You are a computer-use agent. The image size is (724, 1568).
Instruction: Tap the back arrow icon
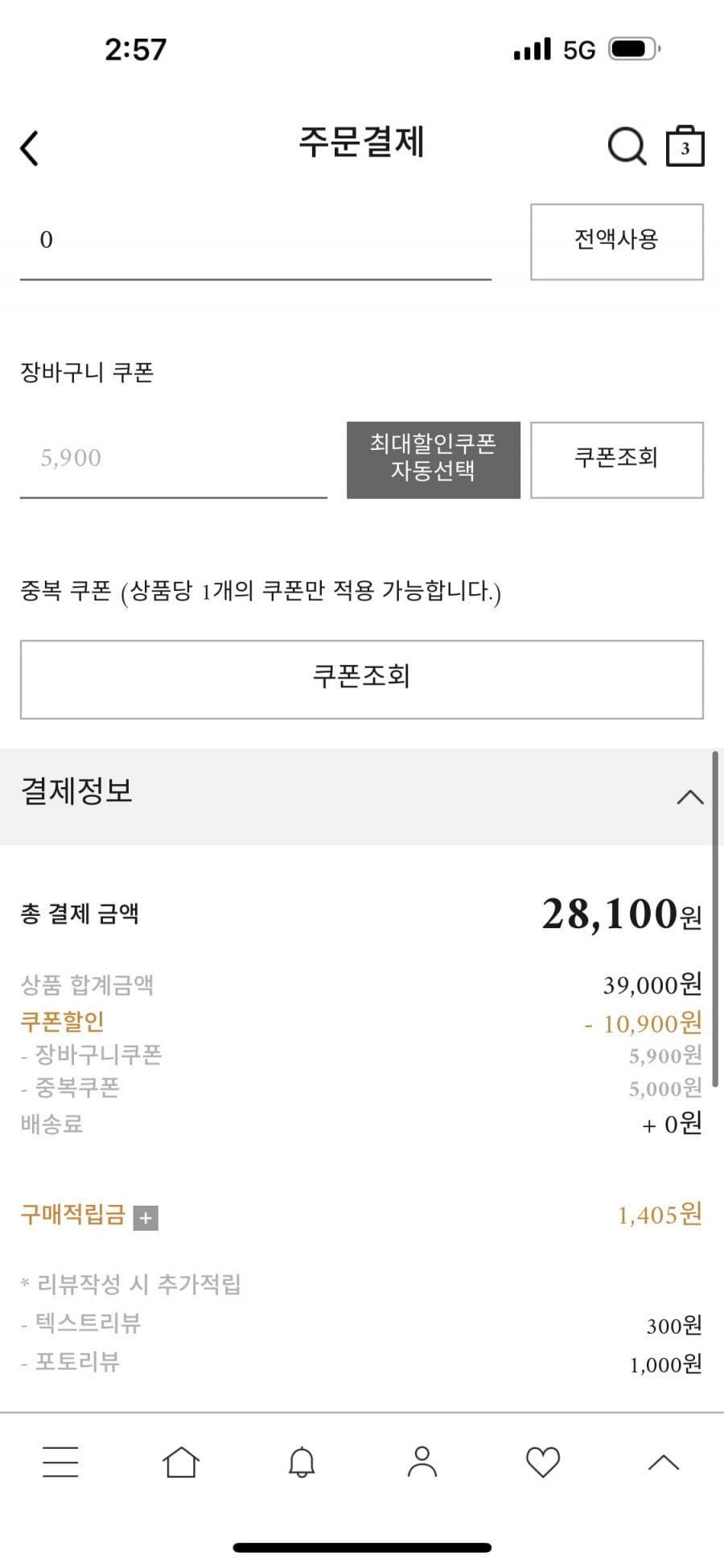pyautogui.click(x=30, y=148)
